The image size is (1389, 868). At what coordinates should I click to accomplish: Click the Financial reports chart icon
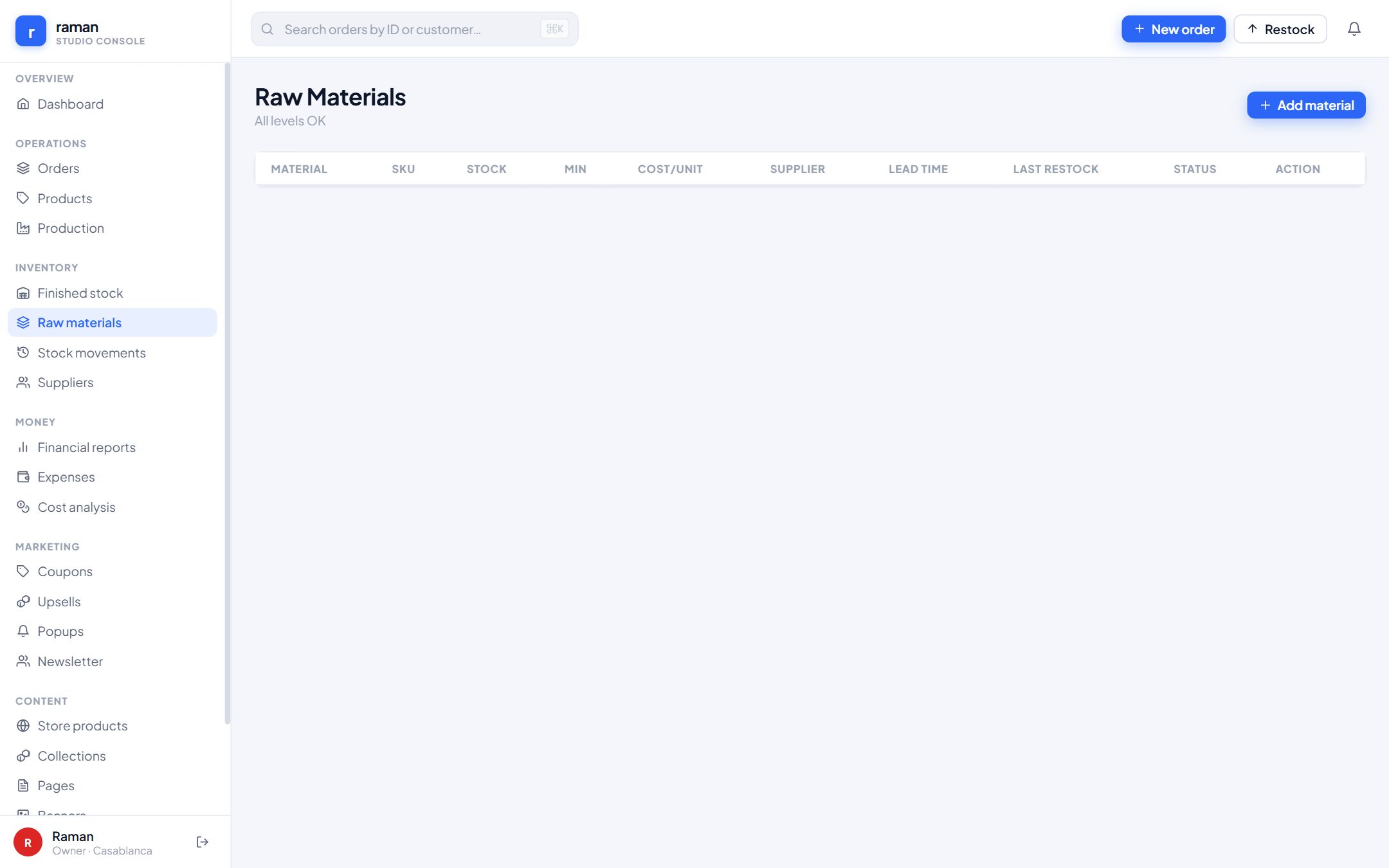coord(23,447)
